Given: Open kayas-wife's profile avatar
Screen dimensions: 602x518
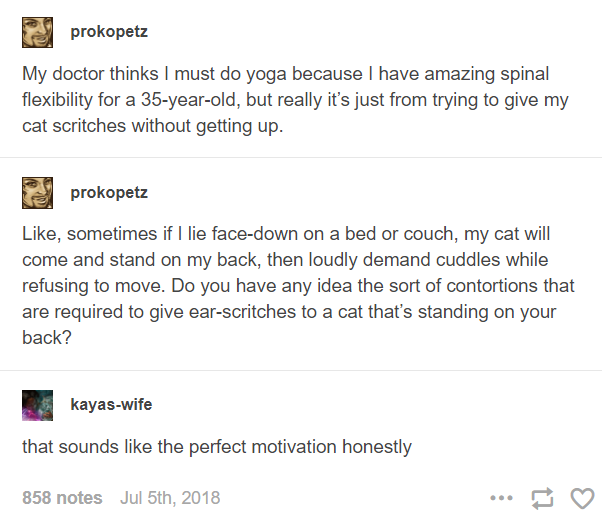Looking at the screenshot, I should coord(37,405).
